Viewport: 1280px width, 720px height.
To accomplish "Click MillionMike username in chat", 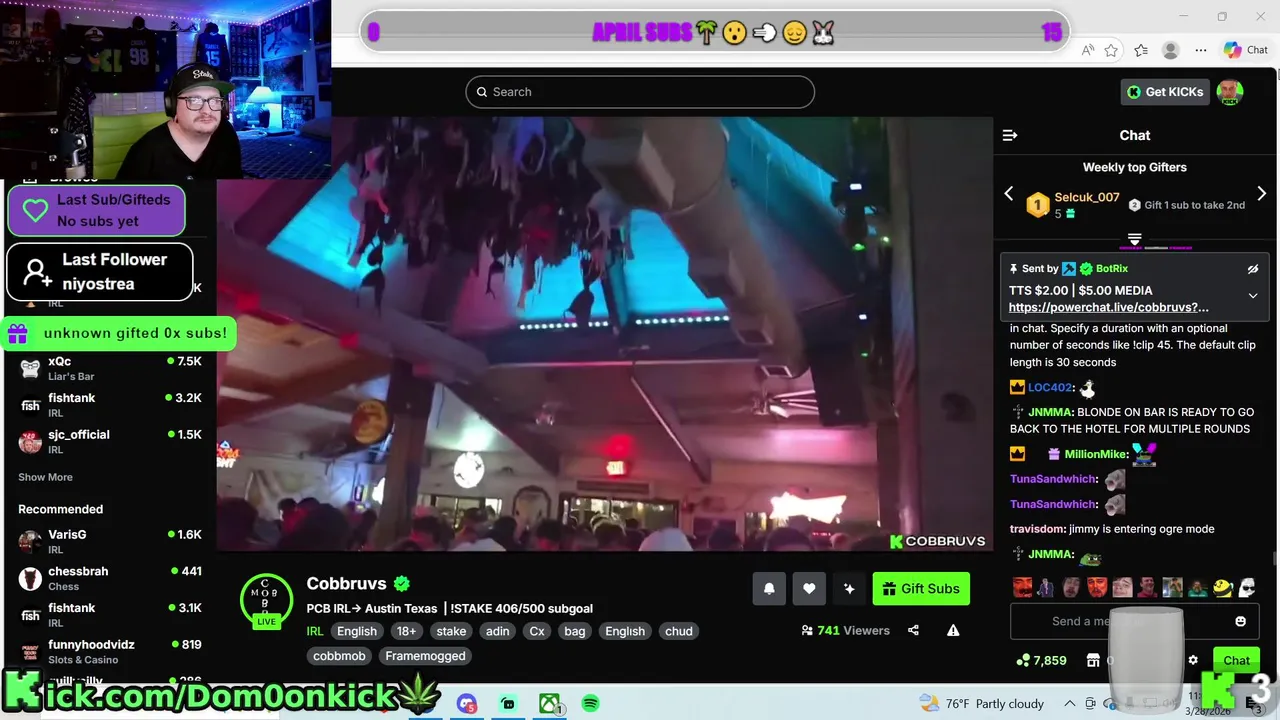I will coord(1096,454).
